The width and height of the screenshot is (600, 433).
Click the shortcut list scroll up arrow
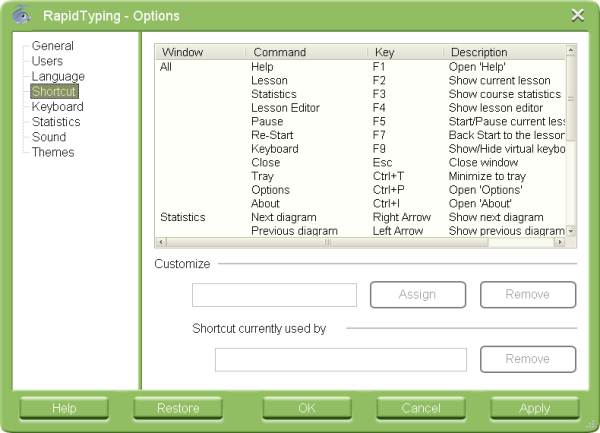pyautogui.click(x=571, y=50)
